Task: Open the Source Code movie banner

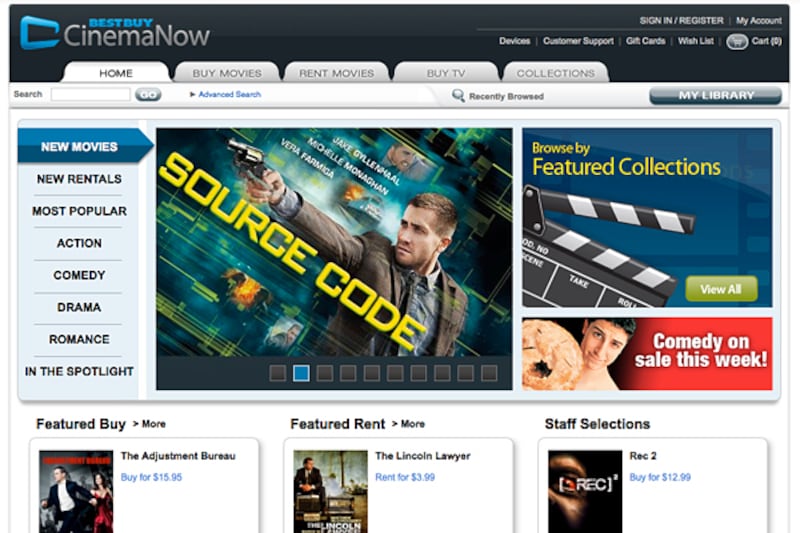Action: coord(334,242)
